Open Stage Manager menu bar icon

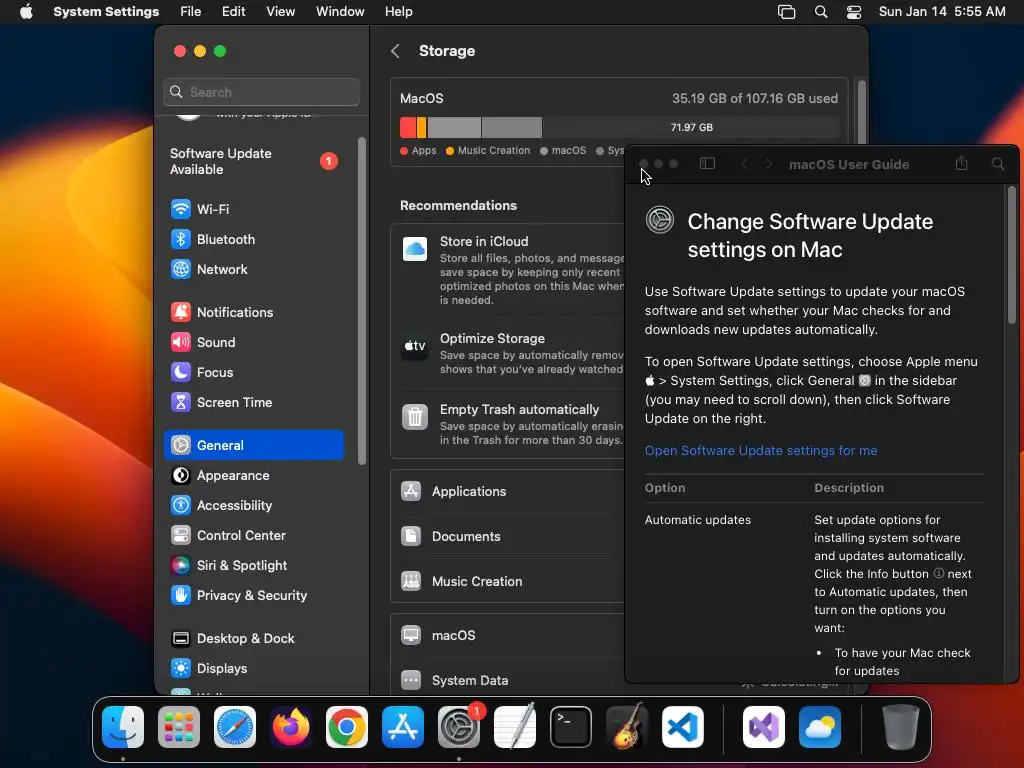click(x=786, y=12)
